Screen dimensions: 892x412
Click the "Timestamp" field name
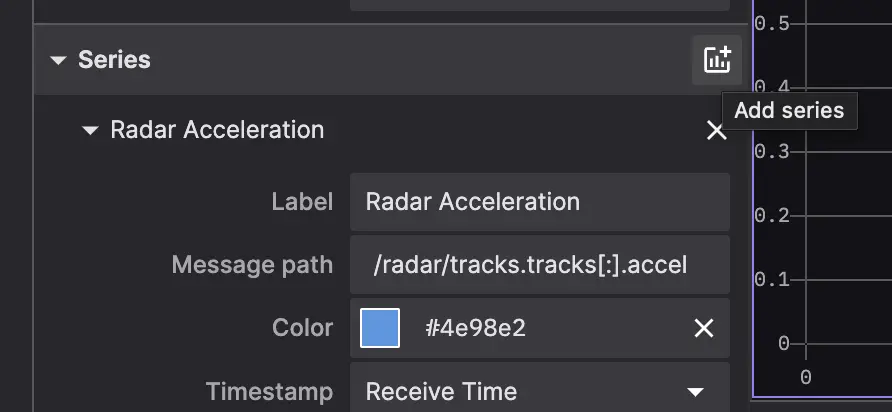pos(269,391)
